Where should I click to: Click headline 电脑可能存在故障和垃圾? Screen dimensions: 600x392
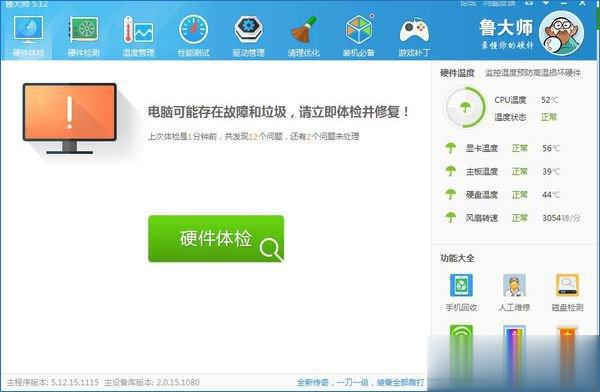click(x=278, y=112)
